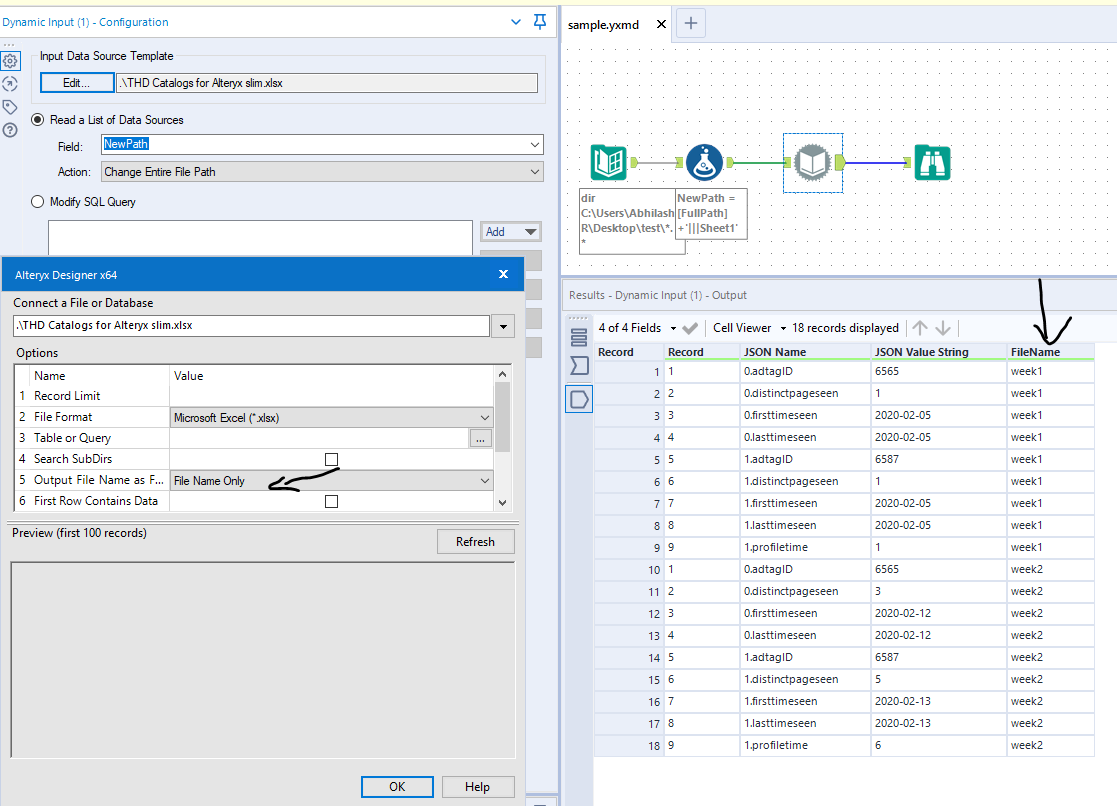Select the Dynamic Input tool node
The width and height of the screenshot is (1117, 806).
pyautogui.click(x=812, y=162)
